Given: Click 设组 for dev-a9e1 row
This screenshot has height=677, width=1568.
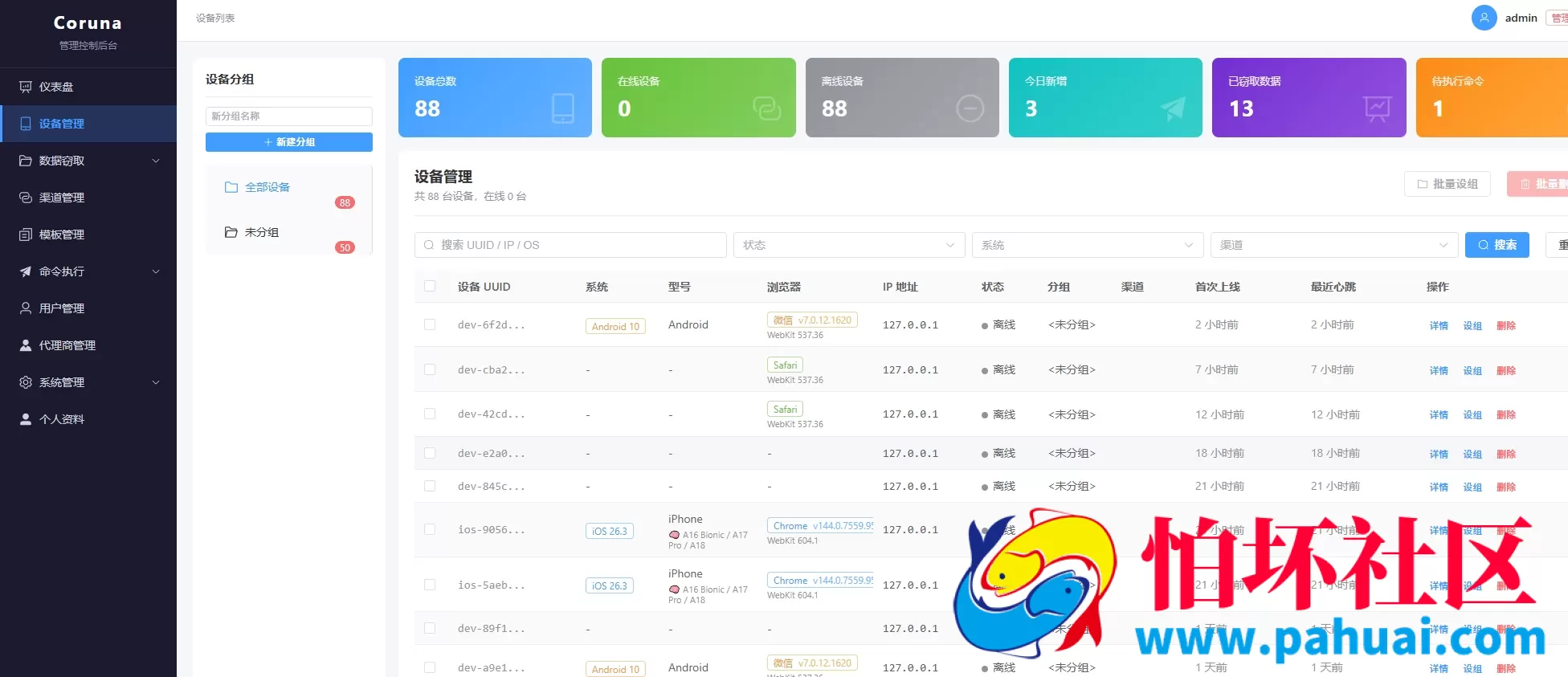Looking at the screenshot, I should coord(1472,668).
